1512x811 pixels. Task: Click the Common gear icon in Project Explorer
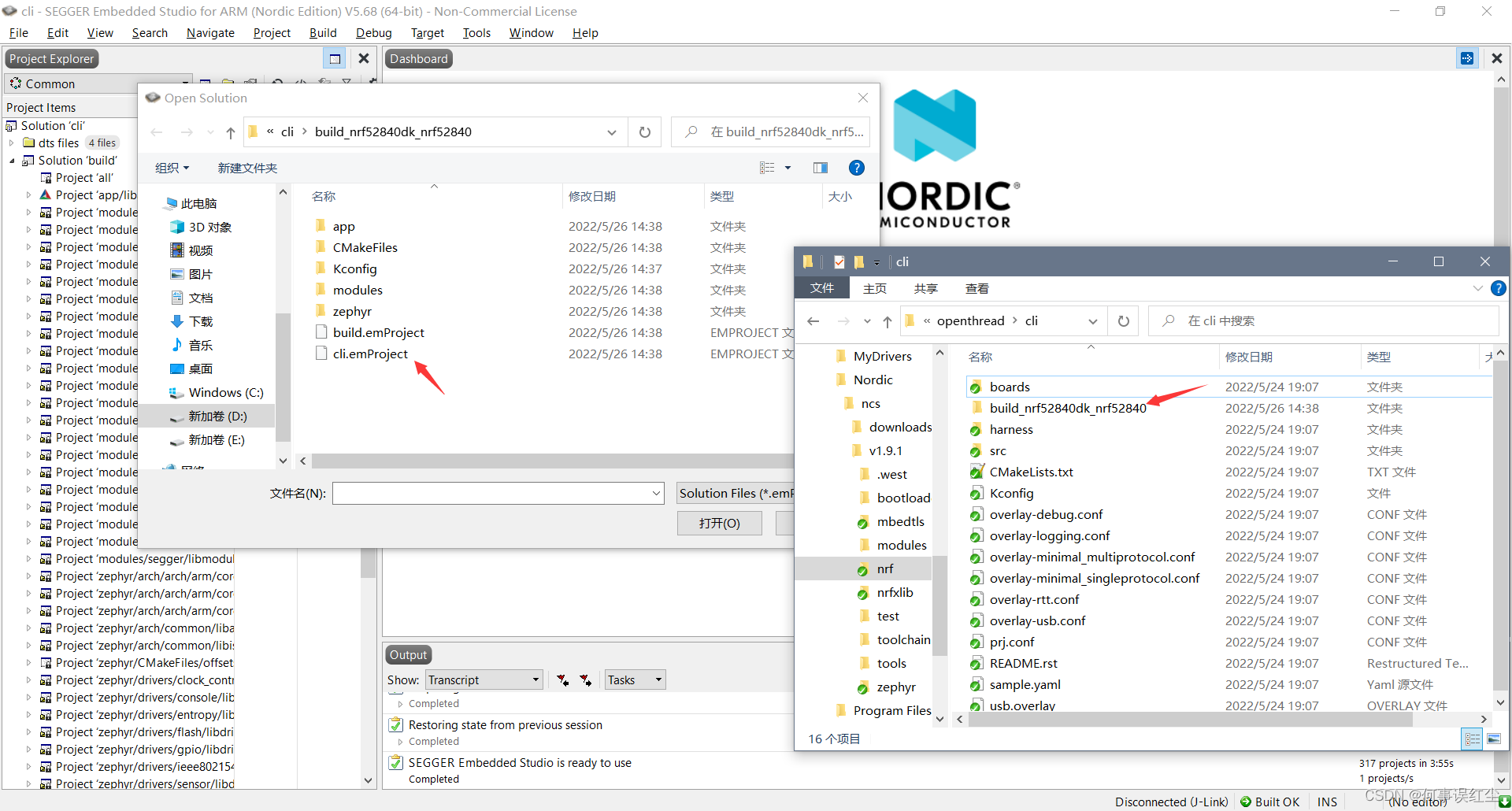pos(16,83)
